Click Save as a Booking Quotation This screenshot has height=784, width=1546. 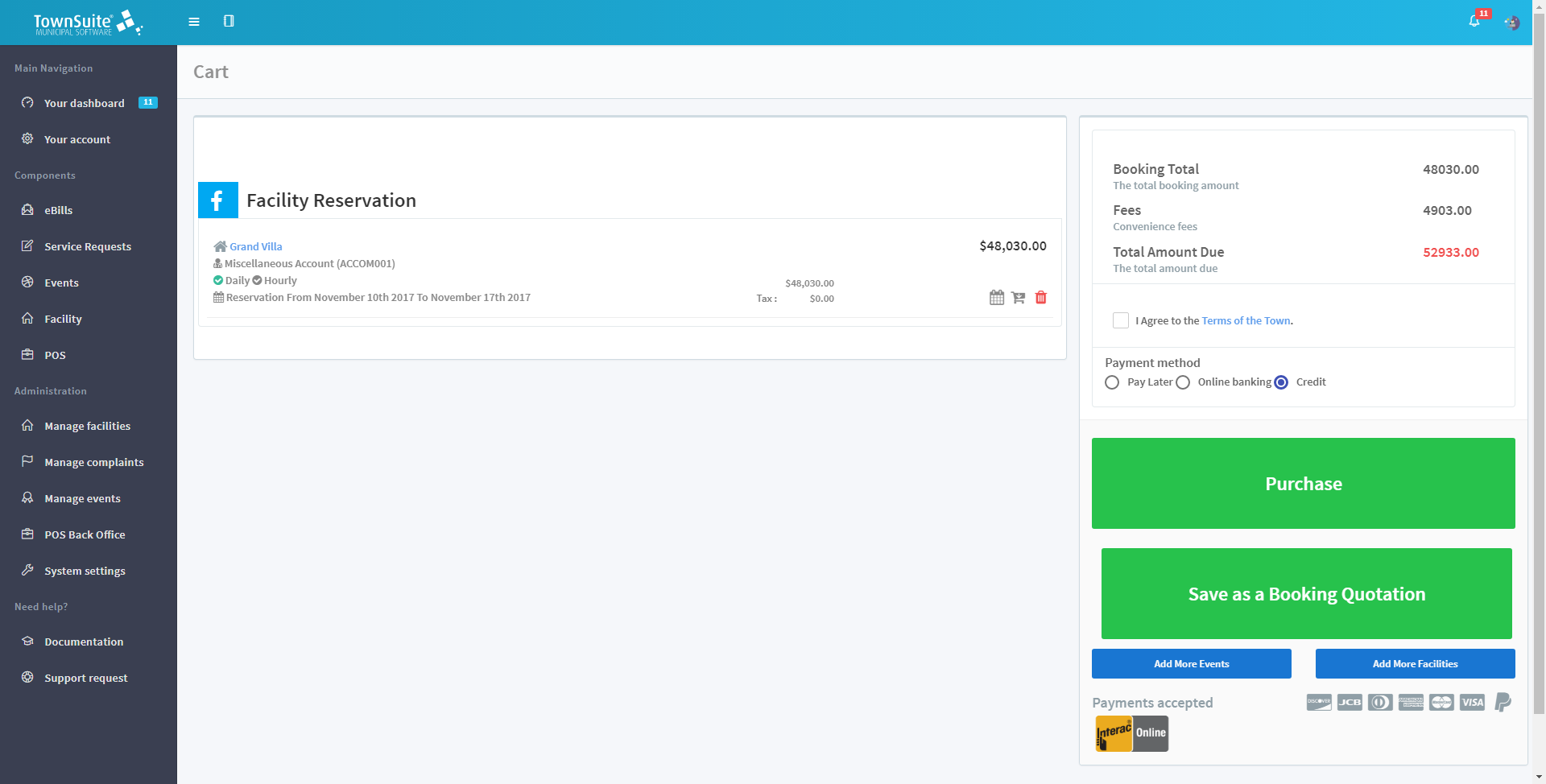(1306, 594)
